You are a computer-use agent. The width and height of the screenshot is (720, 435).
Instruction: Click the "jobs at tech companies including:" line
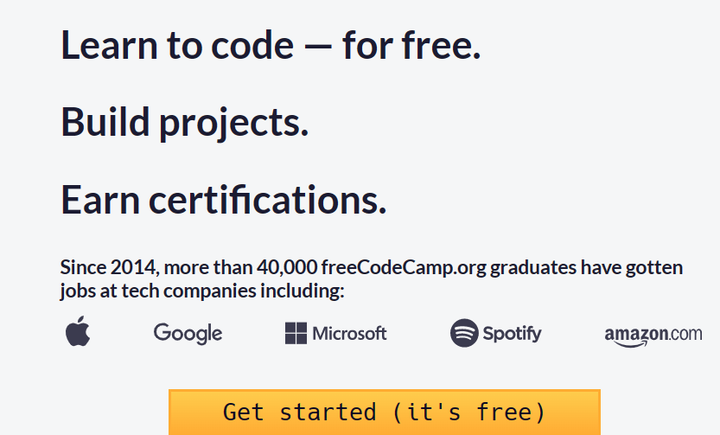tap(202, 291)
